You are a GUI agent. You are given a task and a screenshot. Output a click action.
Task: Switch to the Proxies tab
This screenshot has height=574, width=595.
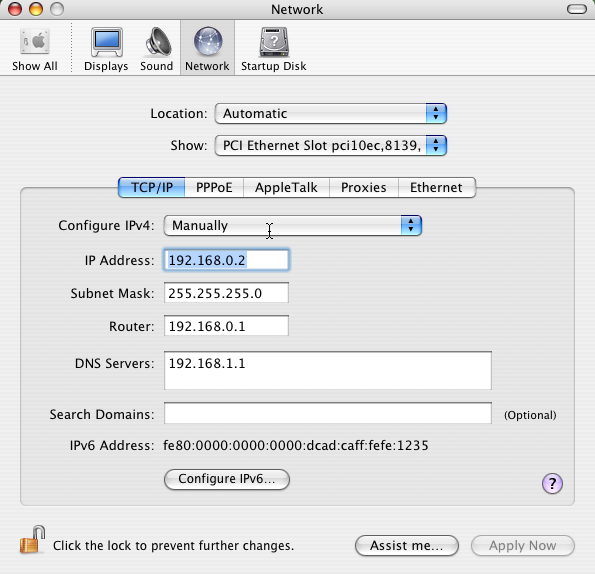tap(364, 187)
